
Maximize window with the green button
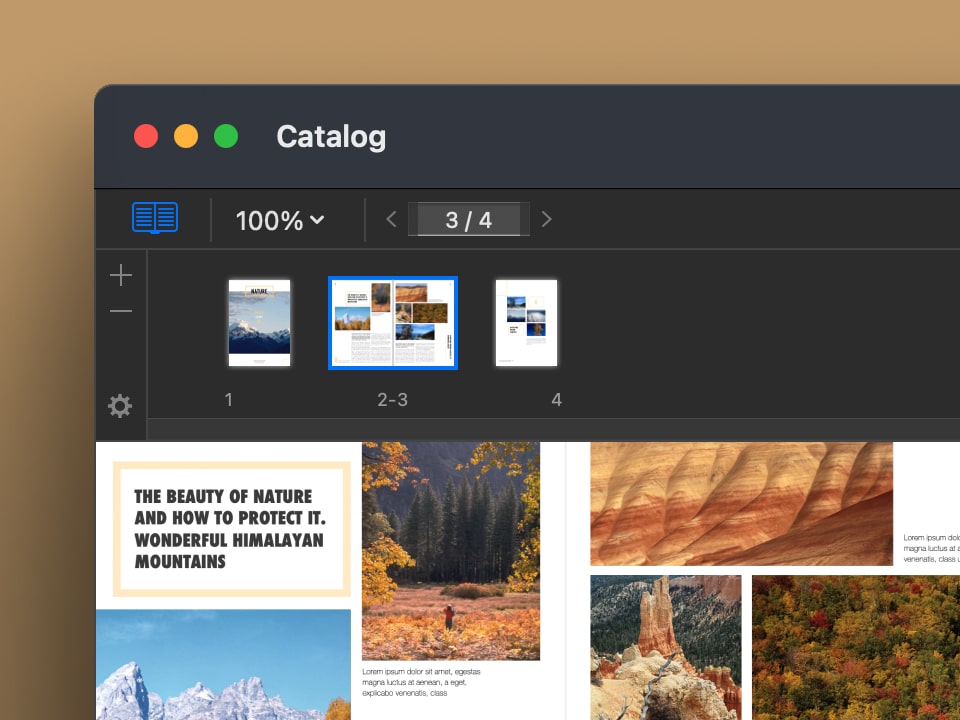[226, 136]
